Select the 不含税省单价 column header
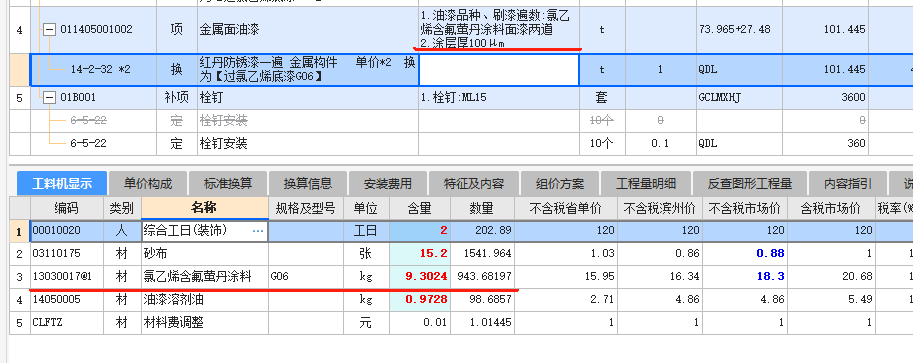 [565, 208]
